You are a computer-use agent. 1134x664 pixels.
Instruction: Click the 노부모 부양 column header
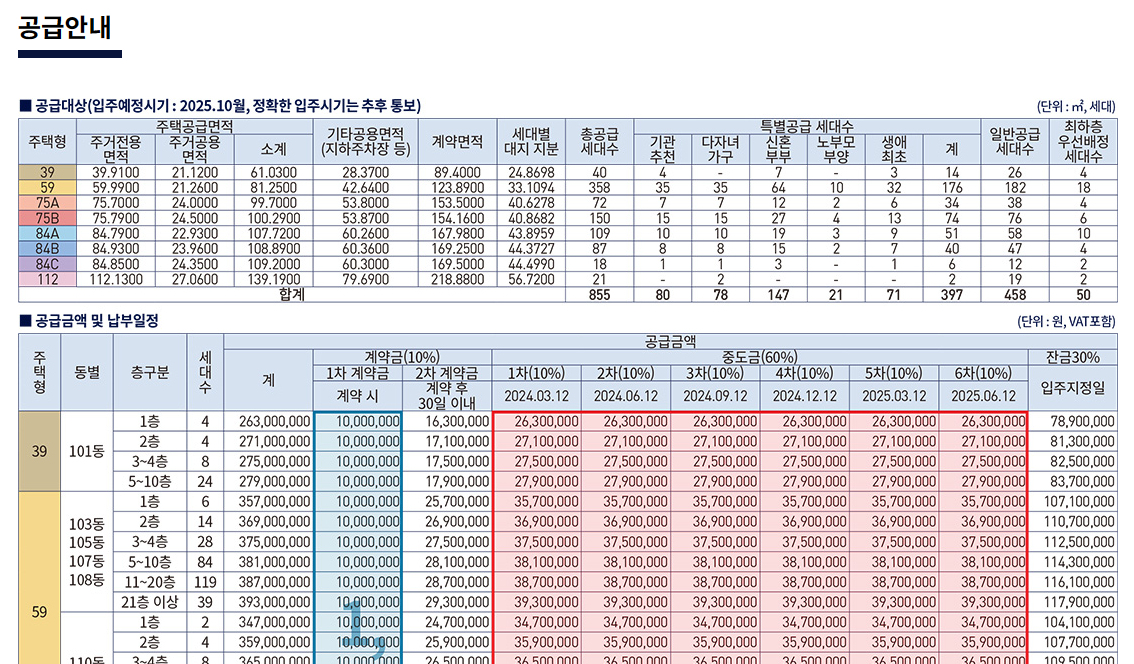click(x=836, y=149)
